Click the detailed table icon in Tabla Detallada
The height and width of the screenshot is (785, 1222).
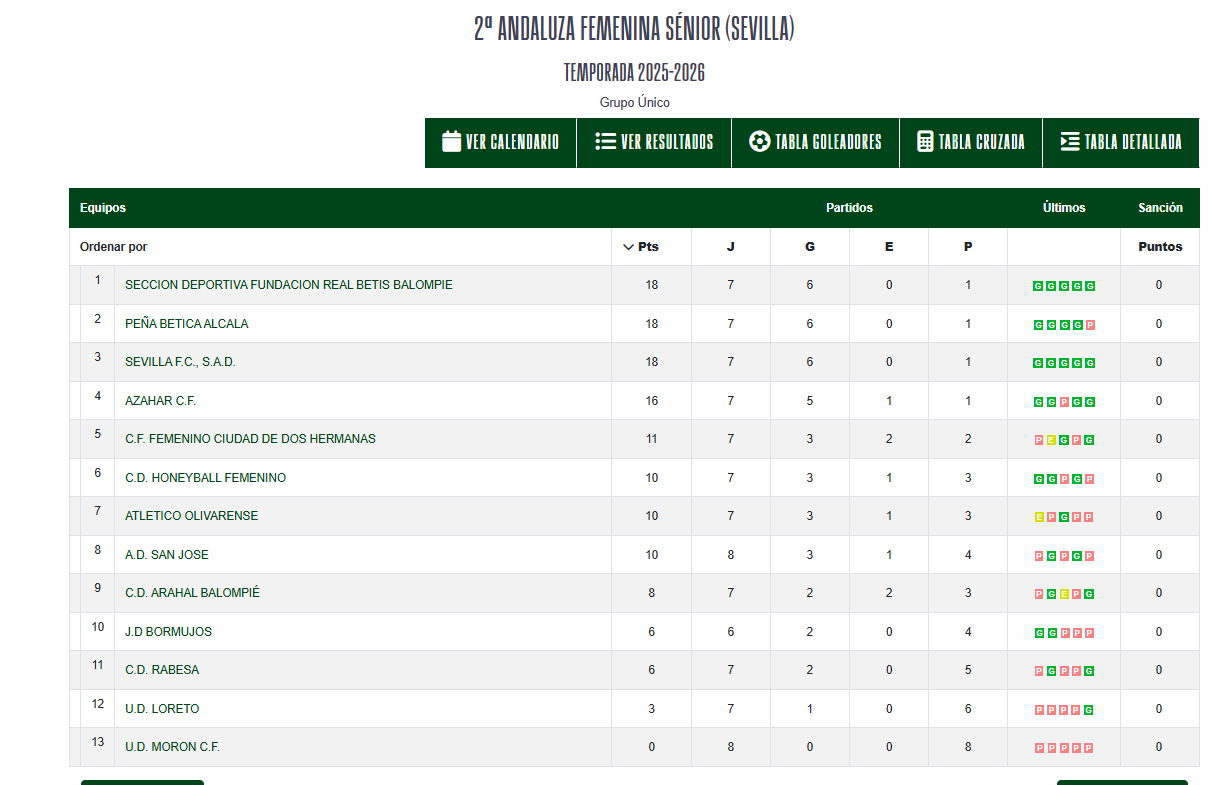pyautogui.click(x=1070, y=141)
